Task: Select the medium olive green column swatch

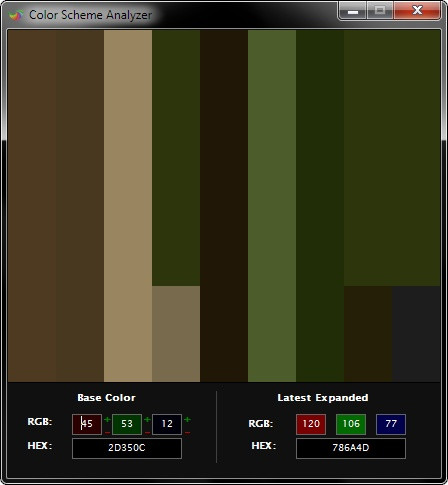Action: 272,206
